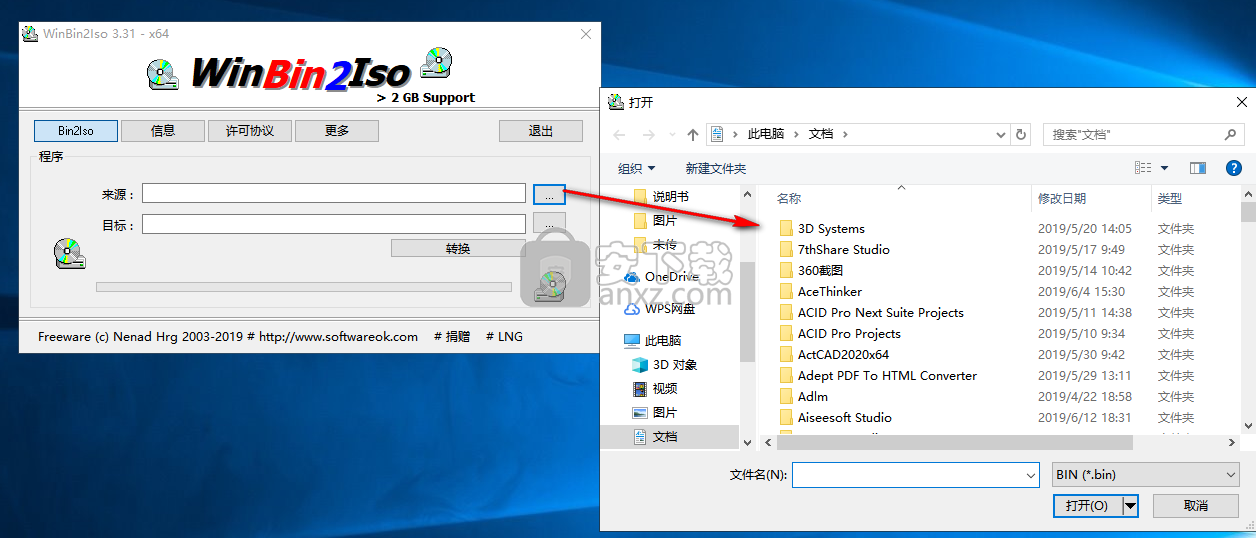The height and width of the screenshot is (538, 1256).
Task: Go up one folder level
Action: click(x=693, y=134)
